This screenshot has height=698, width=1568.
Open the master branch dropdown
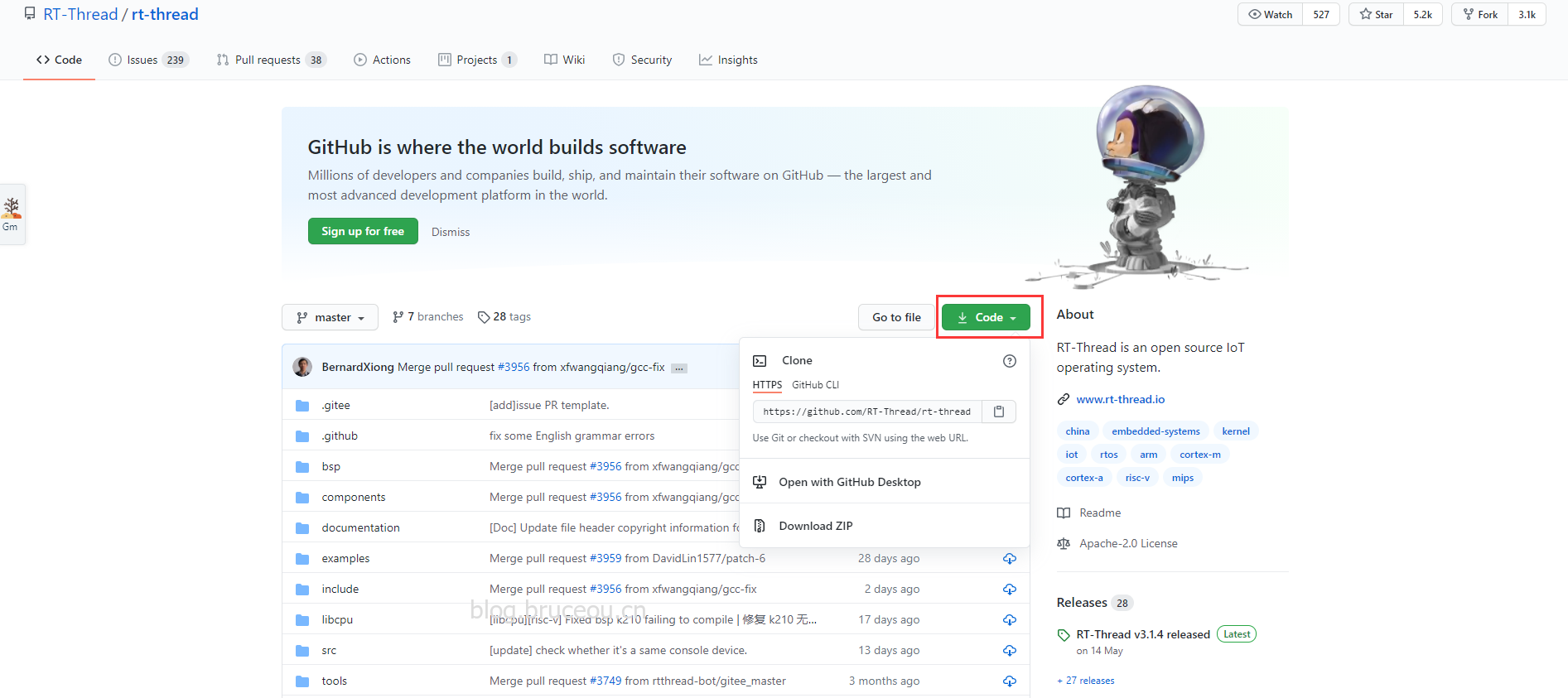[x=330, y=317]
